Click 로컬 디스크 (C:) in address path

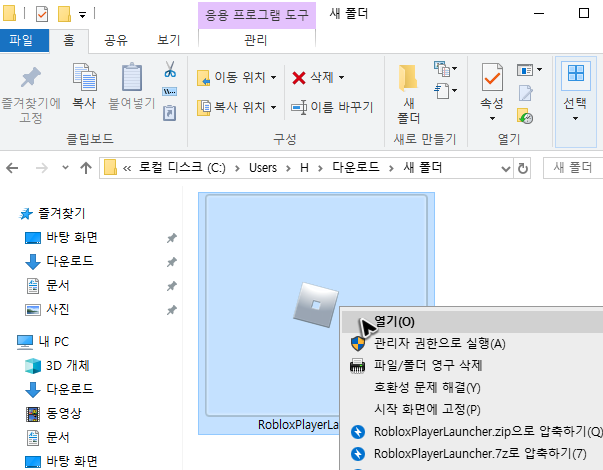pos(182,168)
